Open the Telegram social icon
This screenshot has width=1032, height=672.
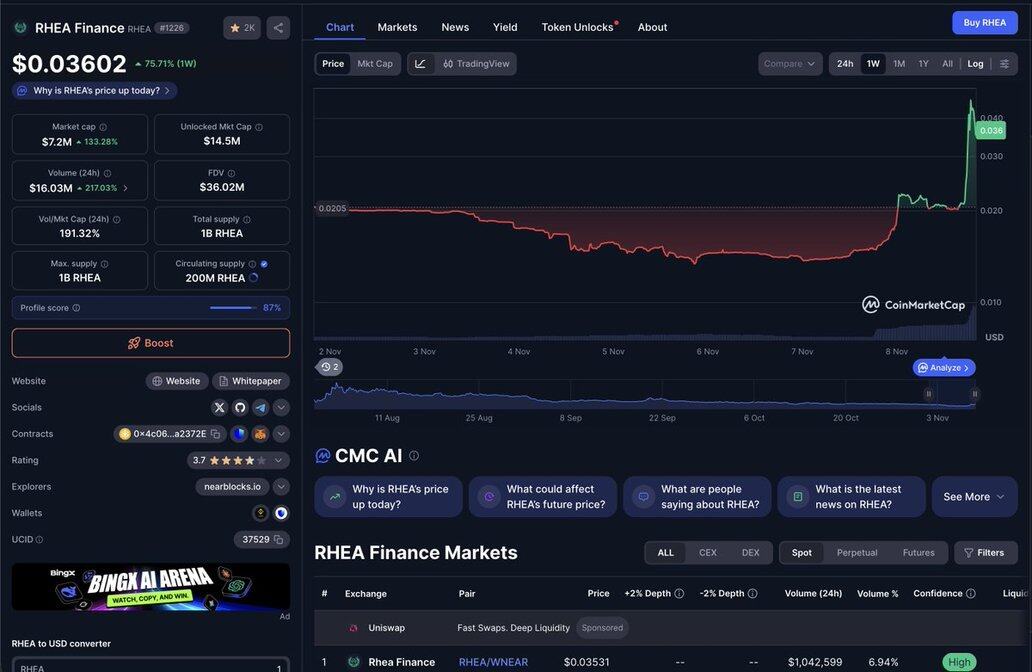click(x=260, y=407)
